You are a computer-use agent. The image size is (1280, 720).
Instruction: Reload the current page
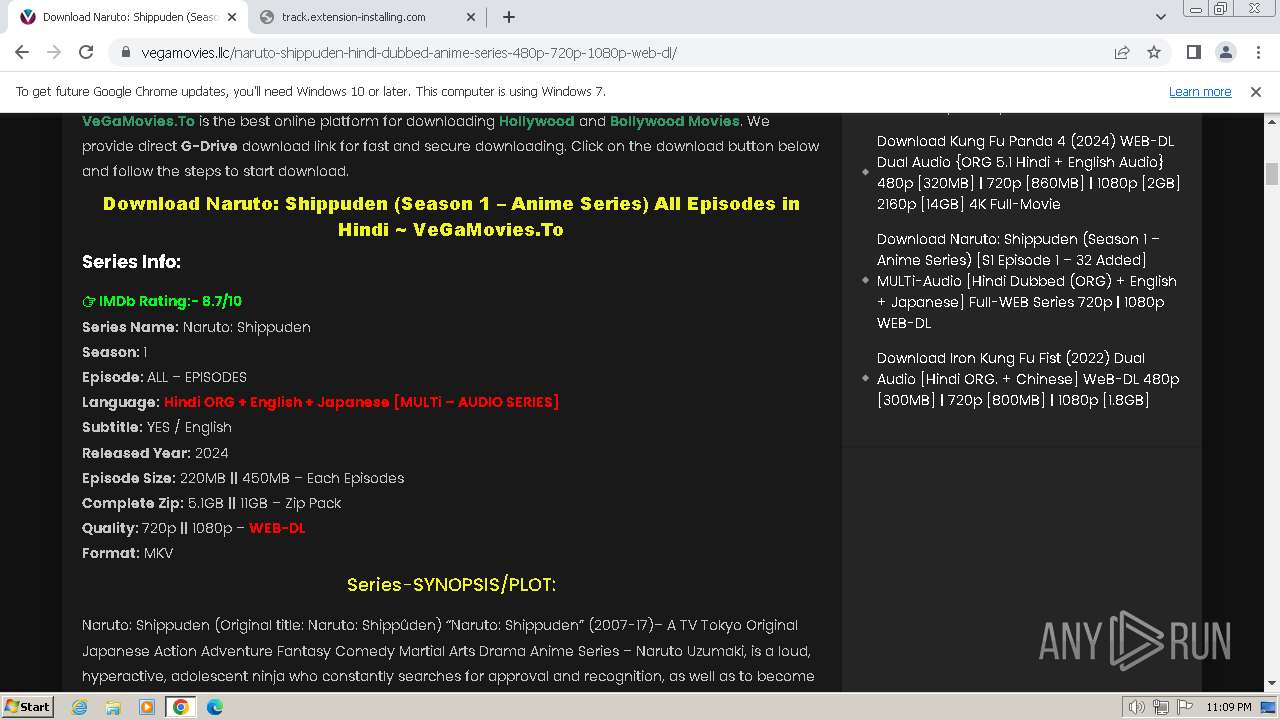[x=86, y=52]
